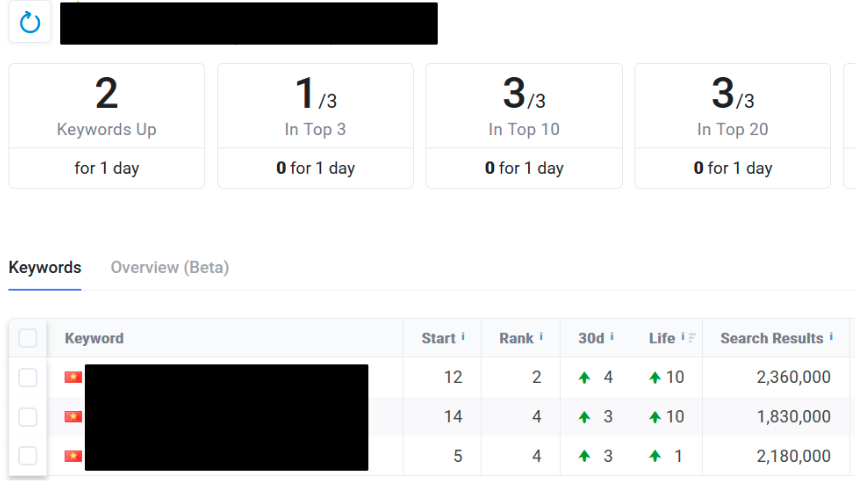The height and width of the screenshot is (481, 855).
Task: Sort by the Keyword column header
Action: pos(94,338)
